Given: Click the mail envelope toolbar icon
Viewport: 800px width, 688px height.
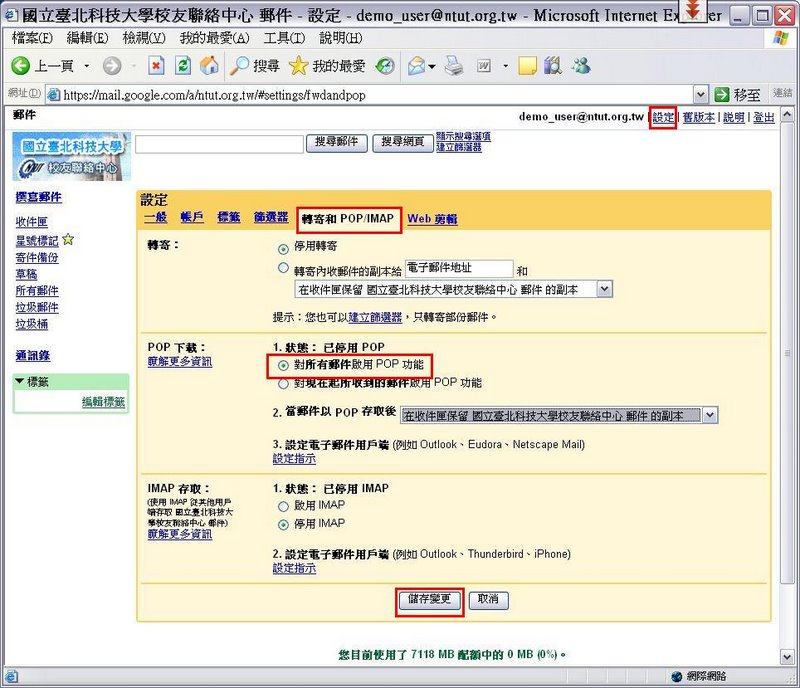Looking at the screenshot, I should (x=416, y=66).
